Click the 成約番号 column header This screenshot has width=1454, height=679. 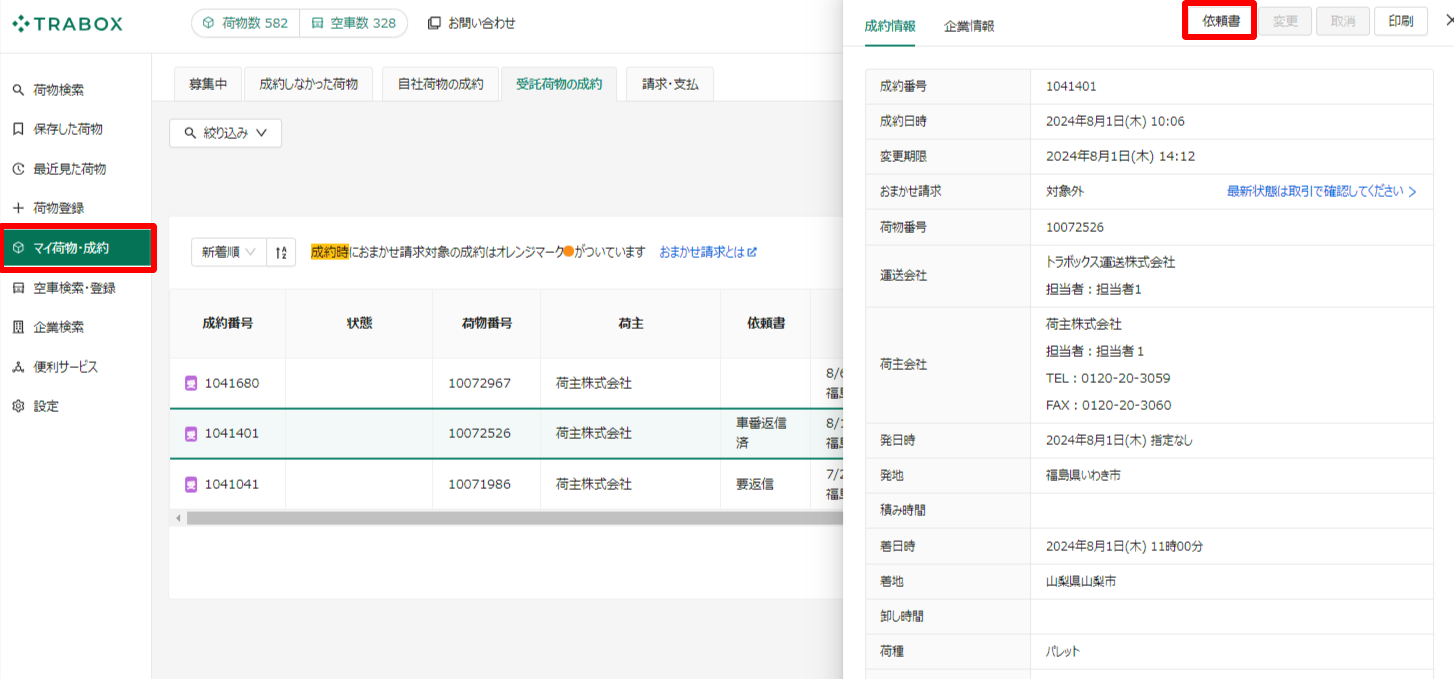(227, 323)
